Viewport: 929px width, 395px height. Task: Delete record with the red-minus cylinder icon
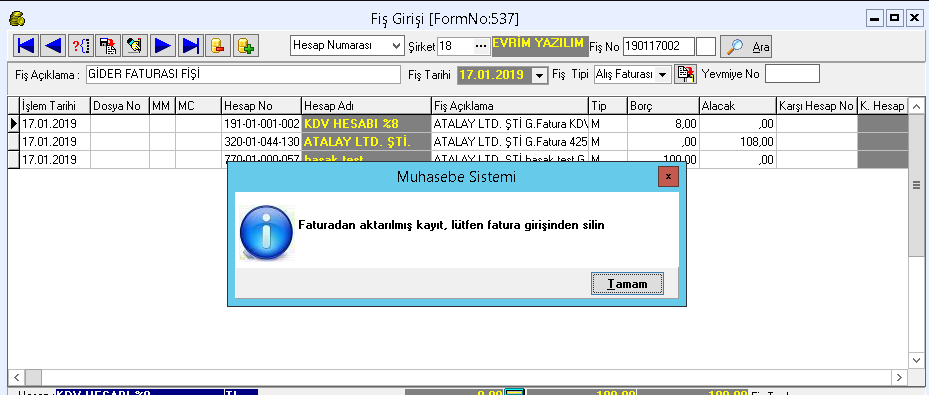(217, 46)
